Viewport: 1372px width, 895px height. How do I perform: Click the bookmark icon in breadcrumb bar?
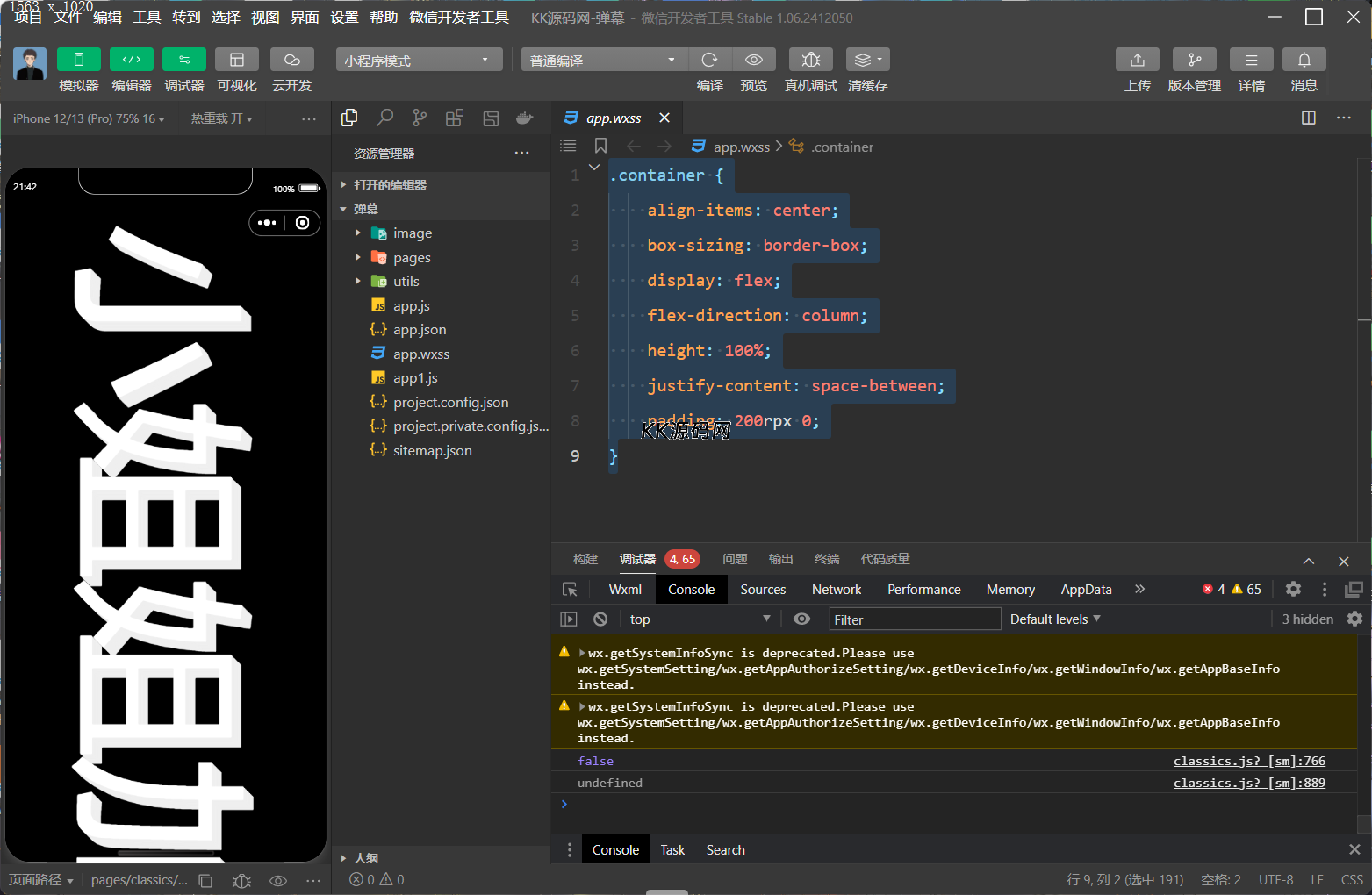point(601,146)
